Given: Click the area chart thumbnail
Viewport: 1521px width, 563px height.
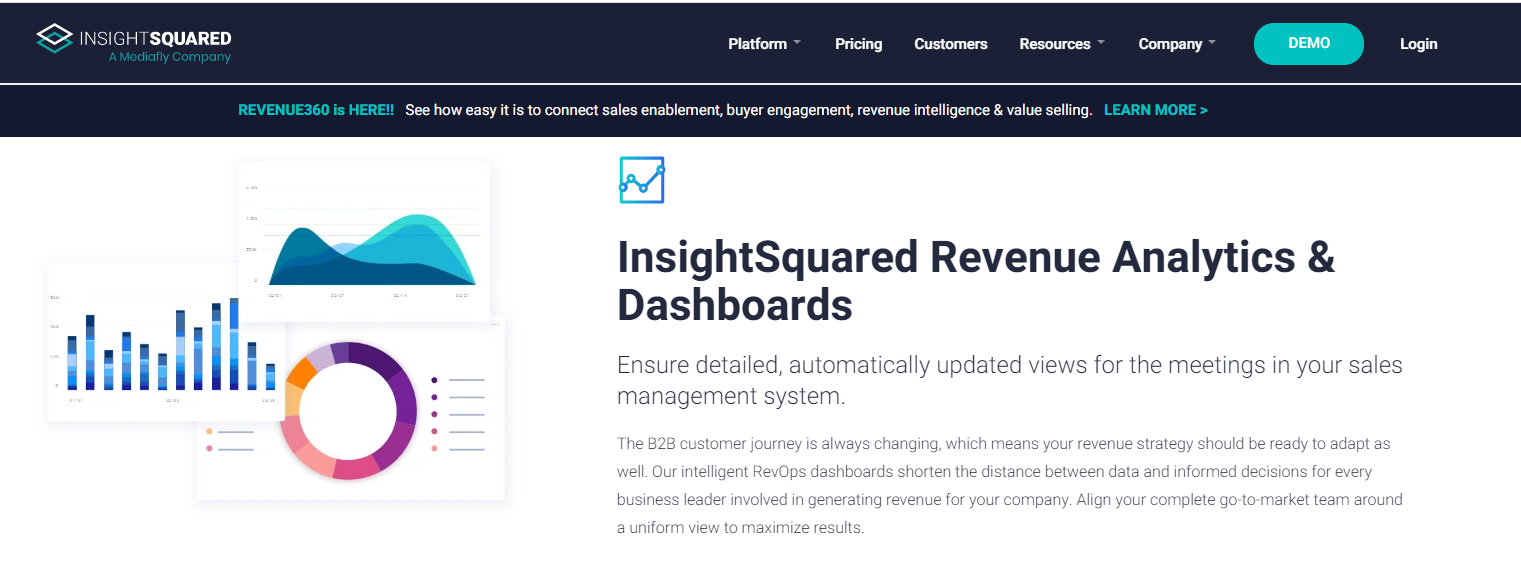Looking at the screenshot, I should (x=364, y=242).
